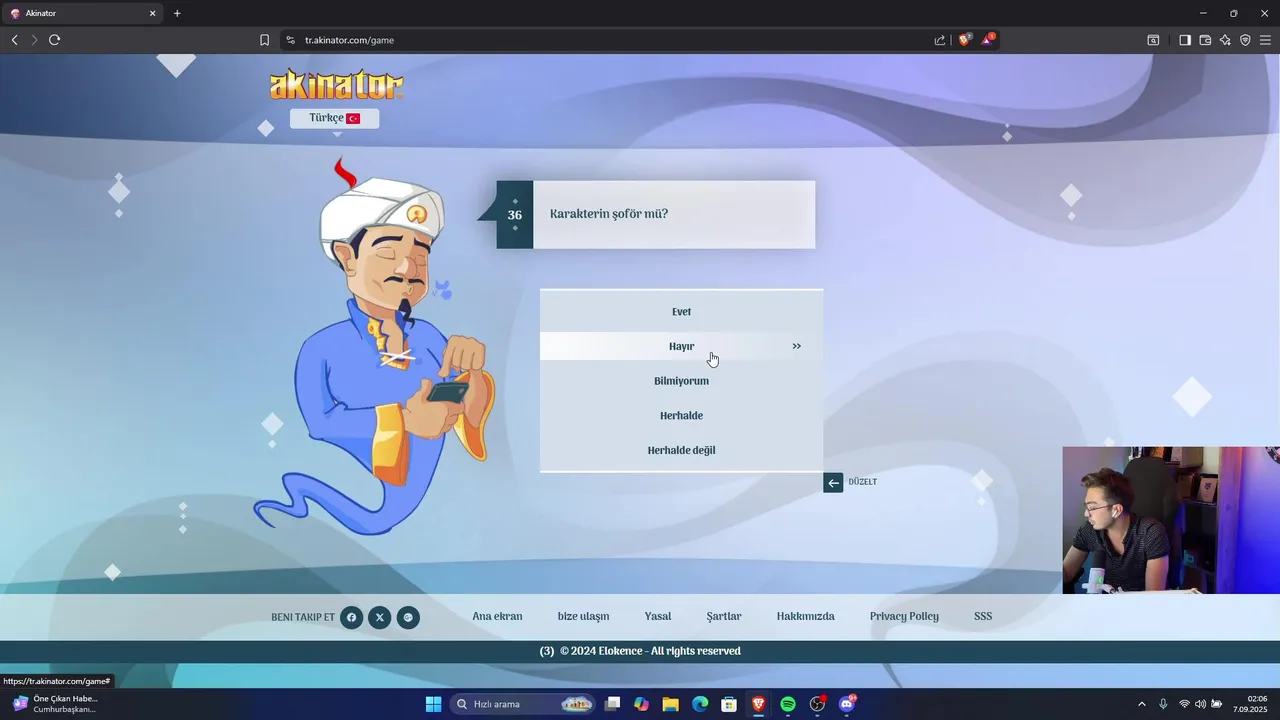Show hidden system tray icons

(x=1142, y=704)
